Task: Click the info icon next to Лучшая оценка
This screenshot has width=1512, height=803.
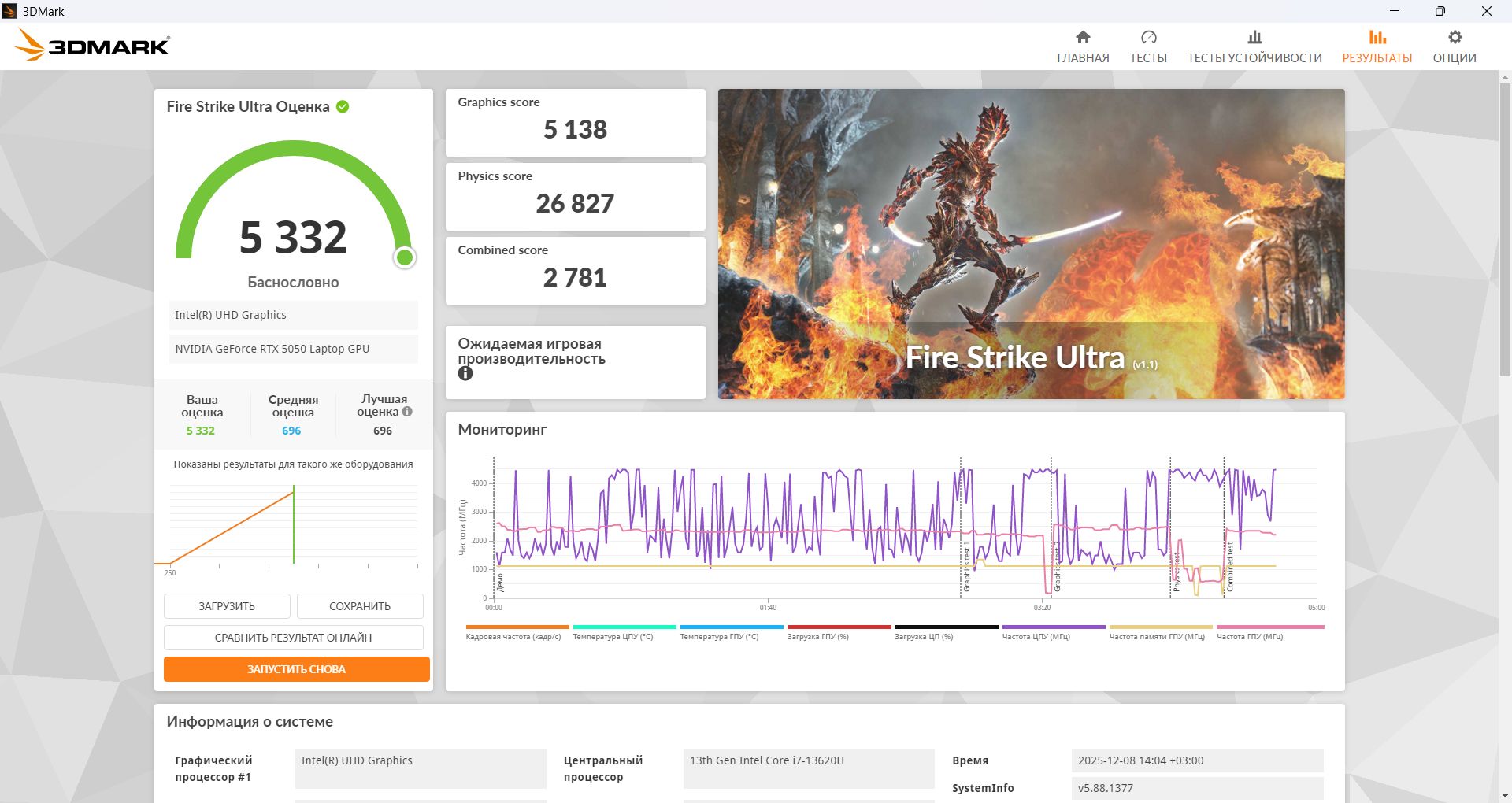Action: (x=407, y=411)
